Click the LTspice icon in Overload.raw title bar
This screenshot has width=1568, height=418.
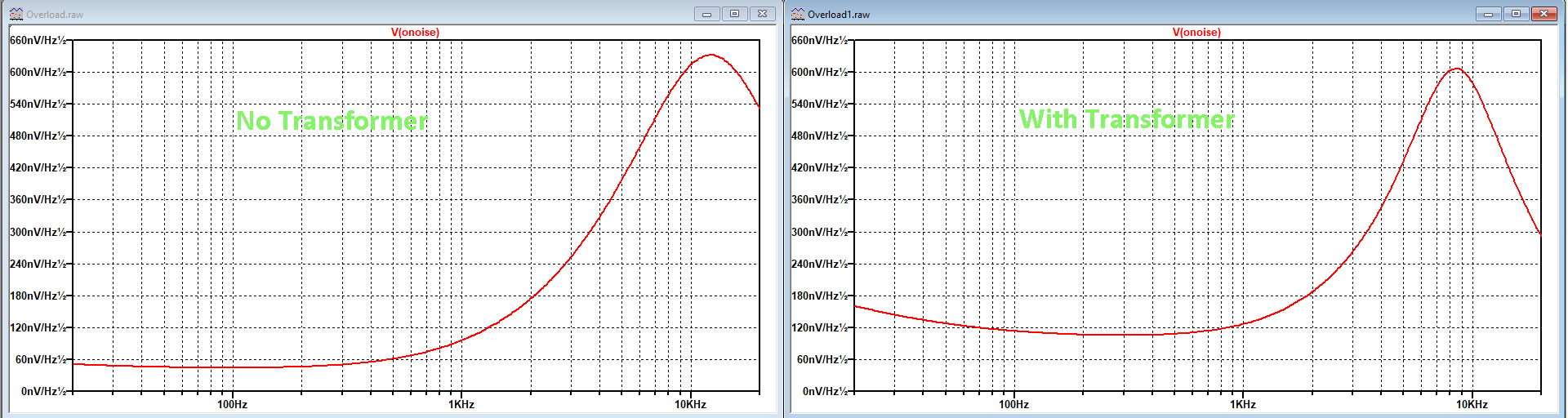click(16, 14)
